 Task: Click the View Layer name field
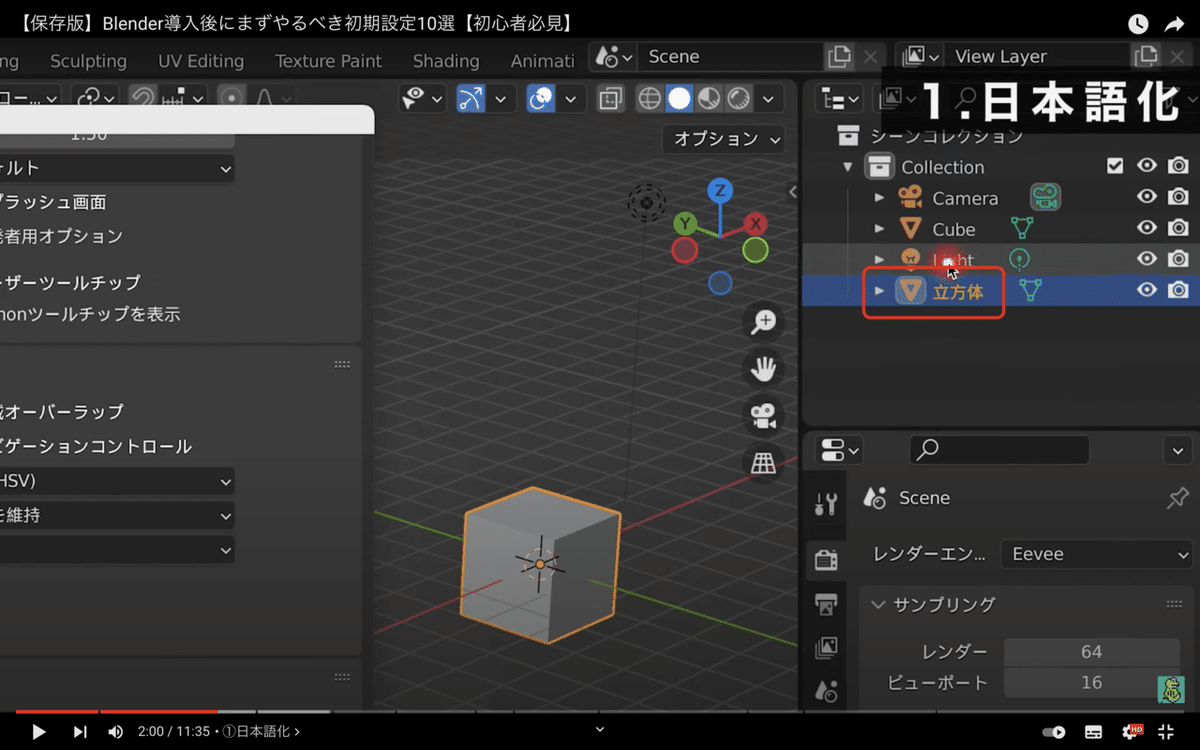(1036, 57)
